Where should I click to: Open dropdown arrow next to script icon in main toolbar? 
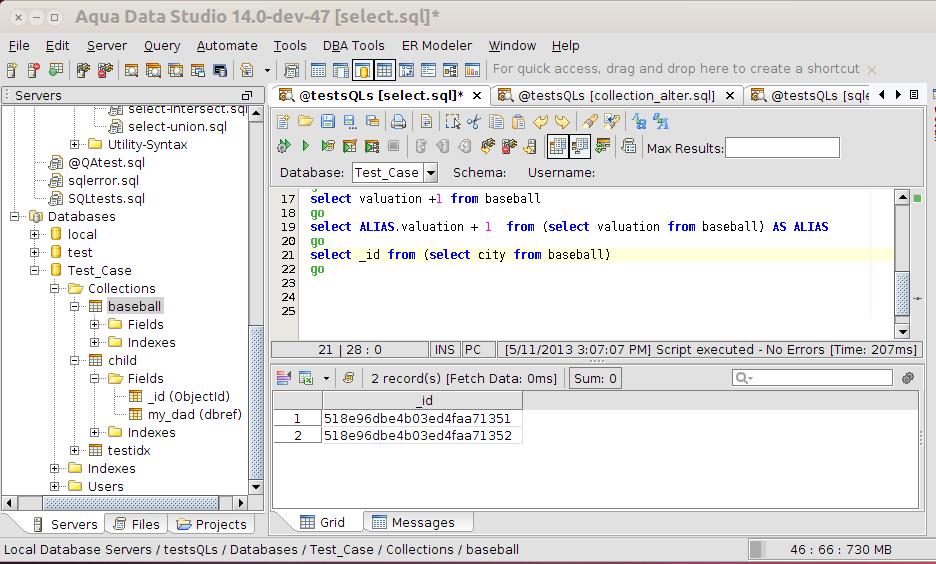(x=267, y=70)
